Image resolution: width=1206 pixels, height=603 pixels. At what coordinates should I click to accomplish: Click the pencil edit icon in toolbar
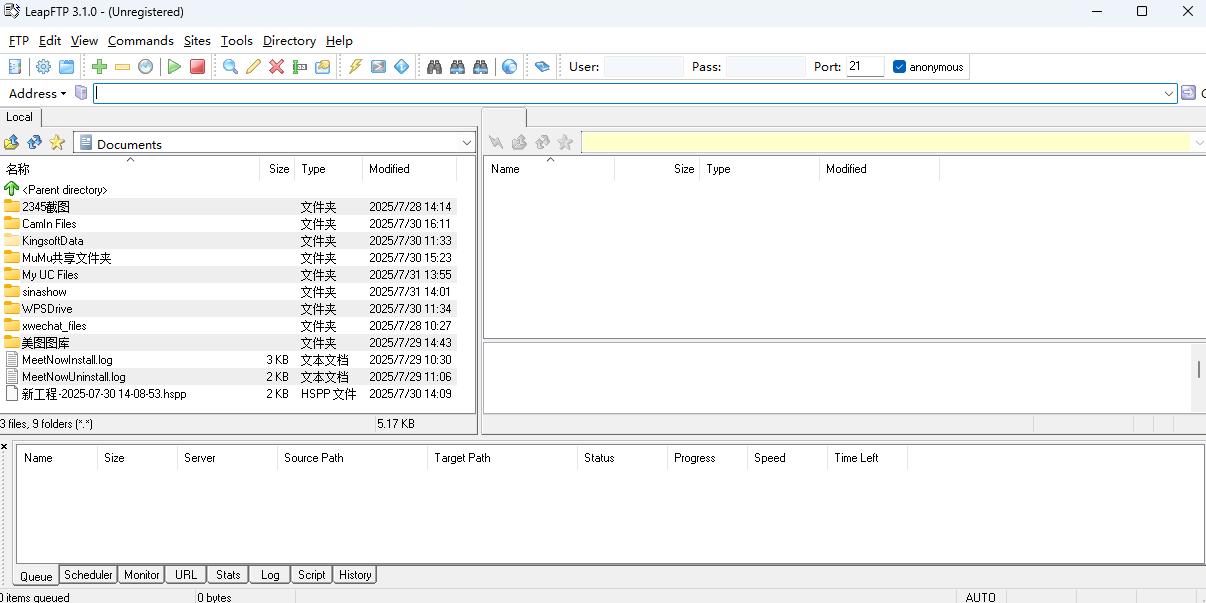(253, 67)
